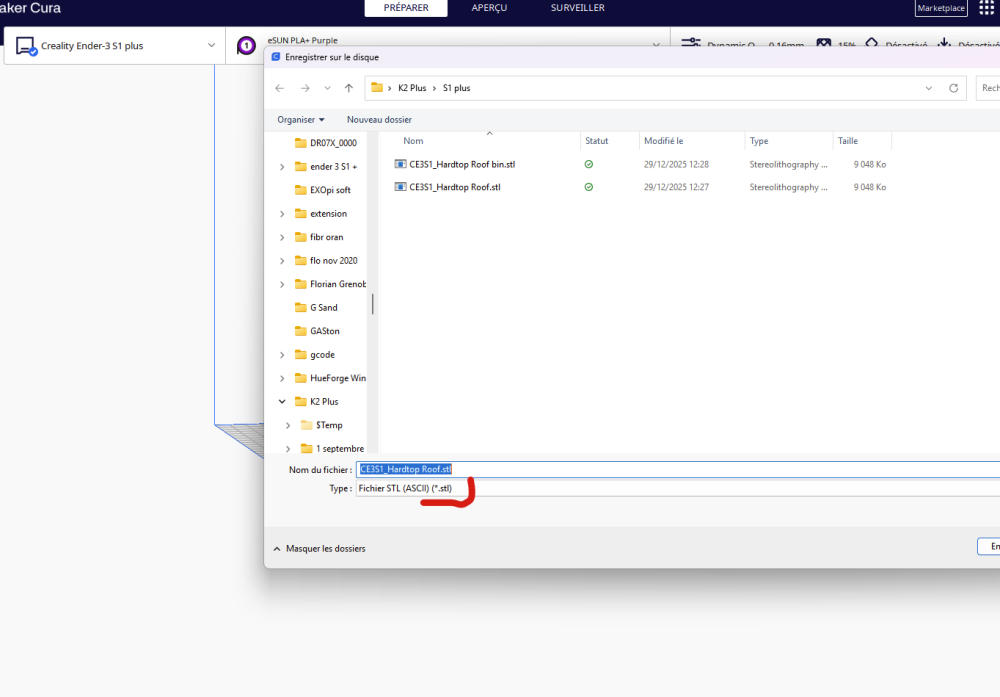This screenshot has height=697, width=1000.
Task: Open Creality Ender-3 S1 plus printer selector
Action: [x=115, y=46]
